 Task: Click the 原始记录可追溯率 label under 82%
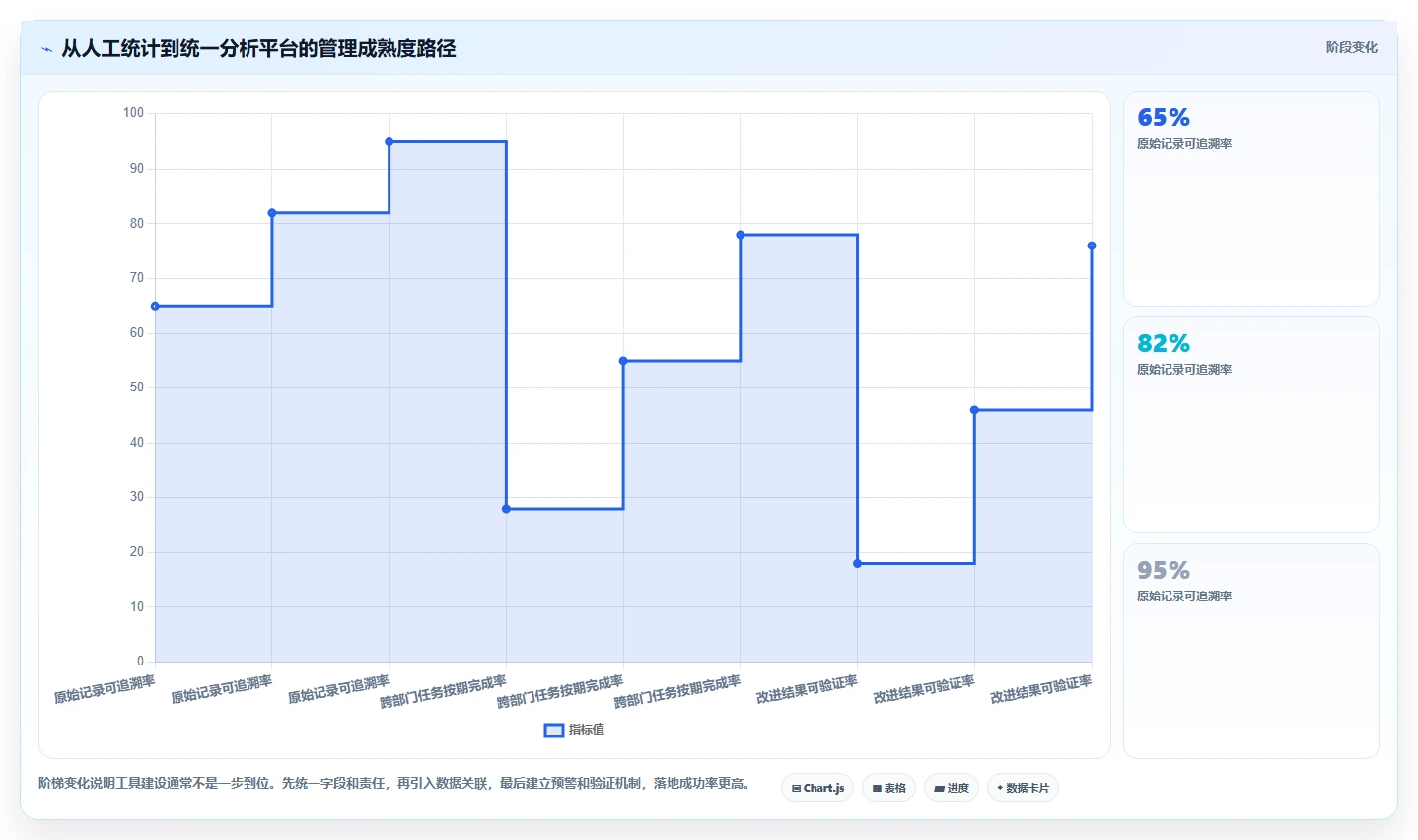1184,370
